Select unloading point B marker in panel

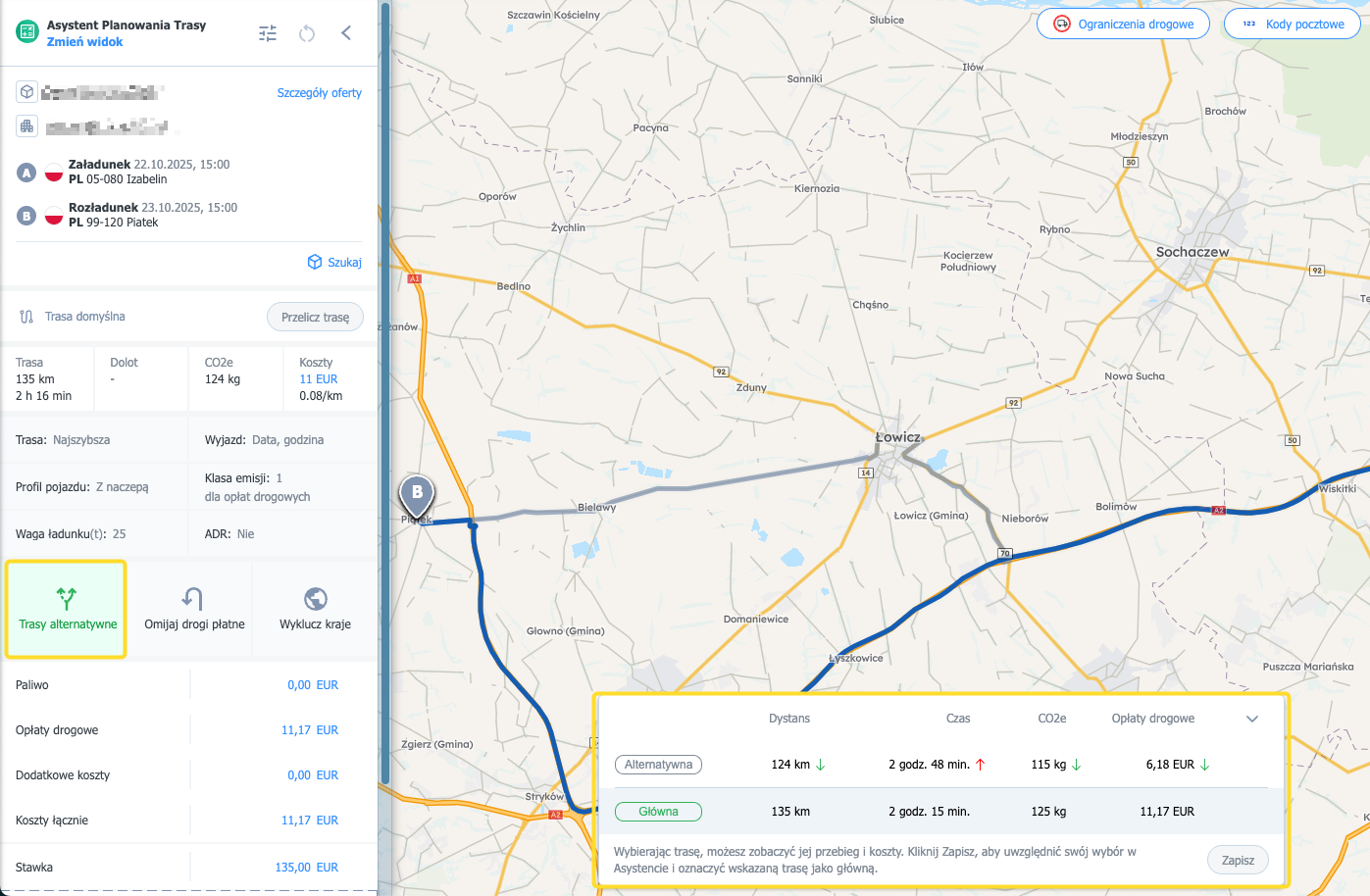tap(26, 216)
